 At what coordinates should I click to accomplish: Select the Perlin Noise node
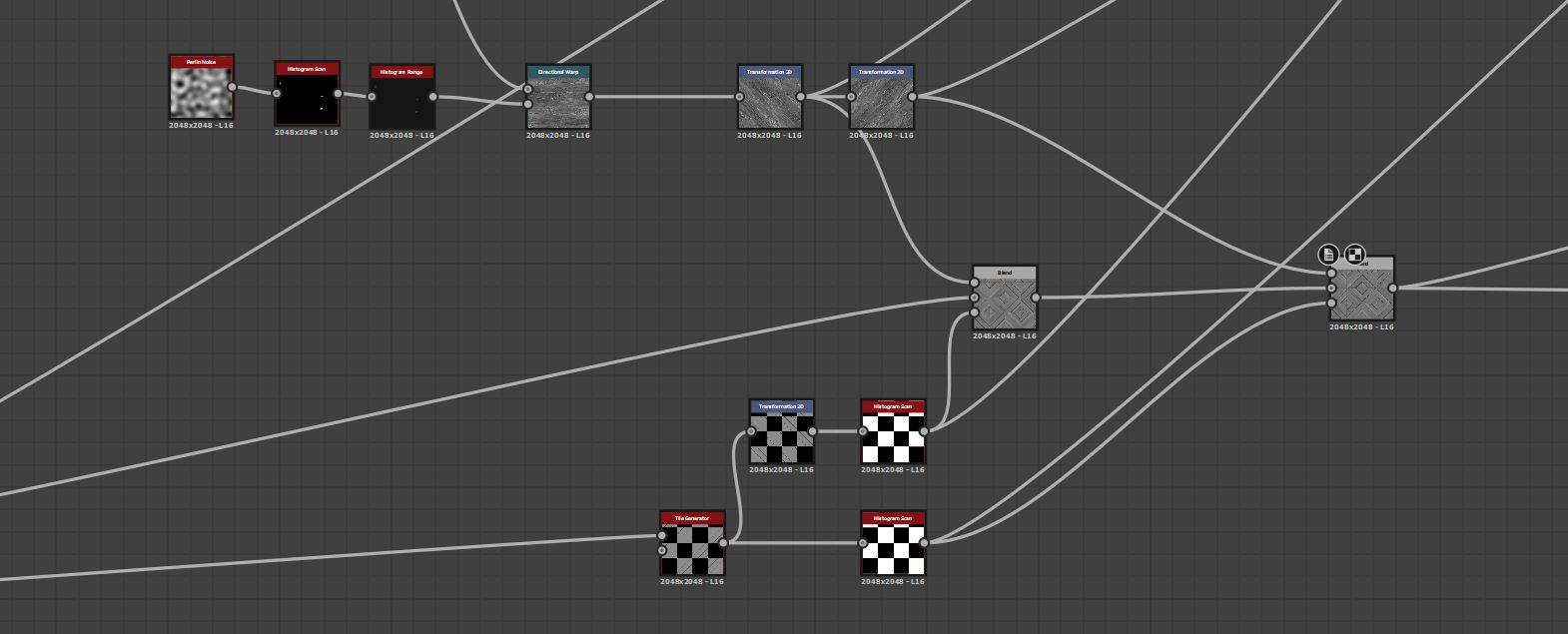click(x=201, y=87)
